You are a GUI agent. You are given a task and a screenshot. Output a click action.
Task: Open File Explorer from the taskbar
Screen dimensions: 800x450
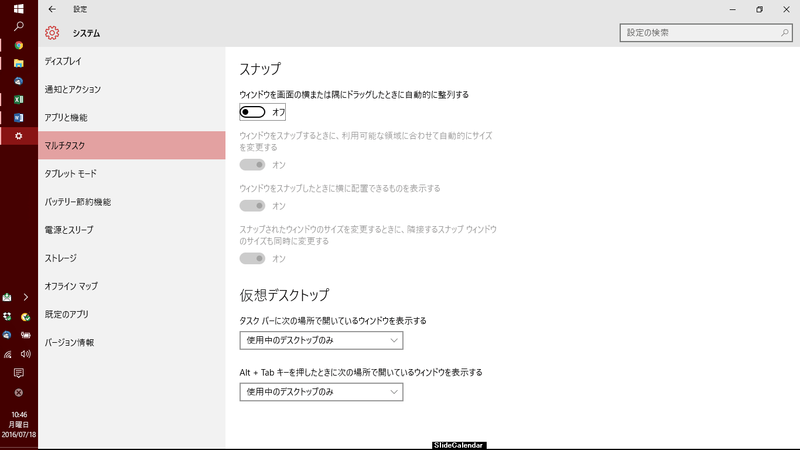[19, 63]
